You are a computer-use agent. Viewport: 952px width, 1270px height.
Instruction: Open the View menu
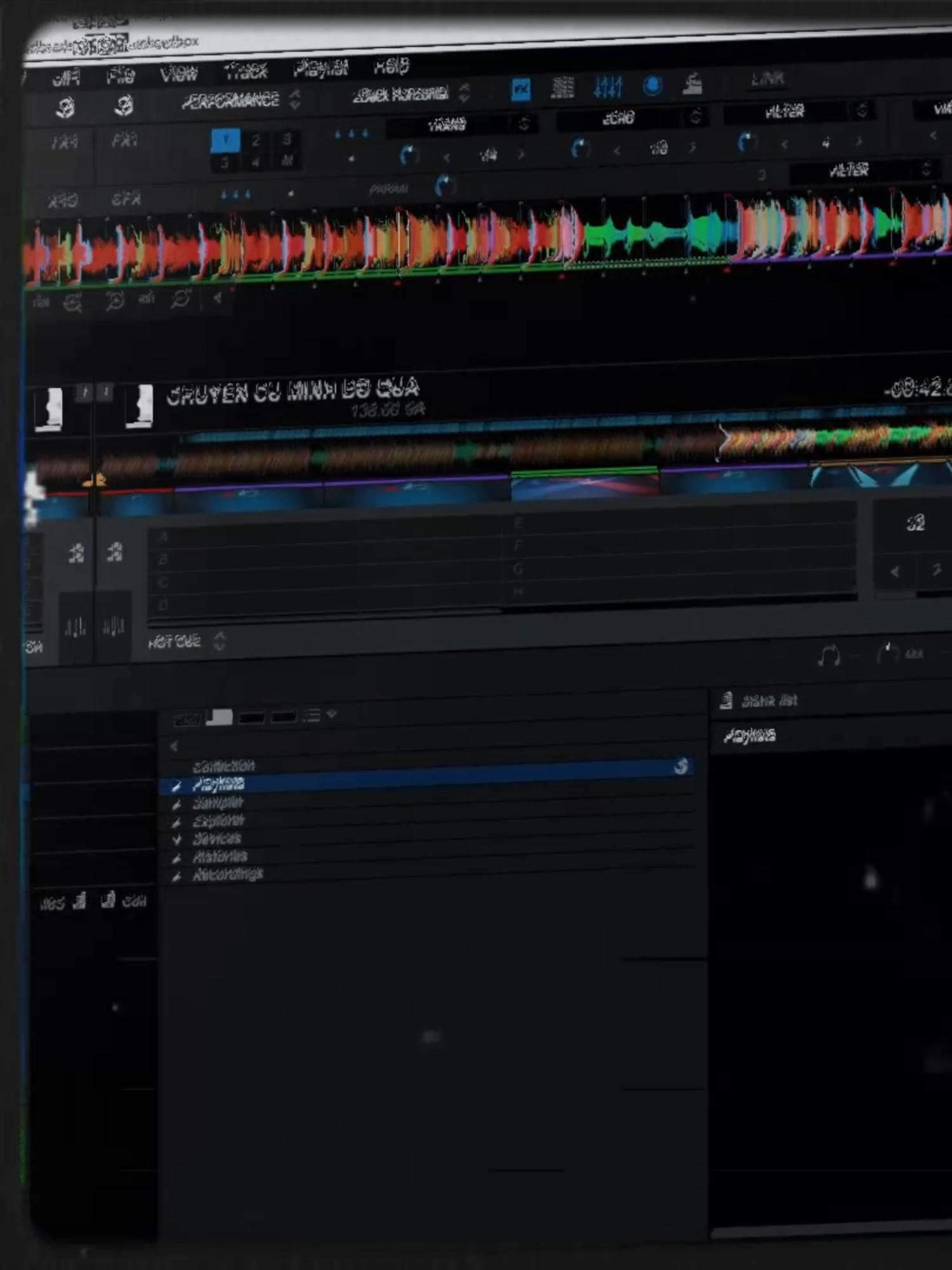click(179, 74)
